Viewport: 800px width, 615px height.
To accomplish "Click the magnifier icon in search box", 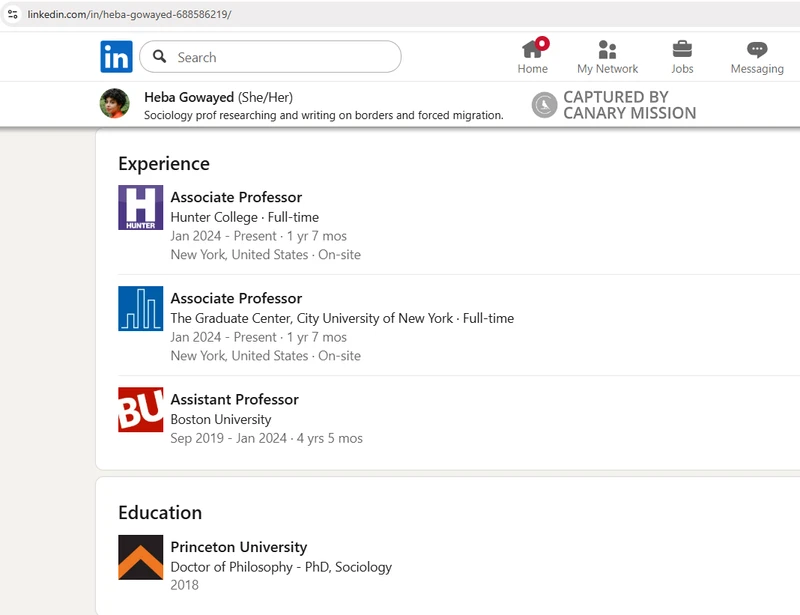I will [159, 57].
